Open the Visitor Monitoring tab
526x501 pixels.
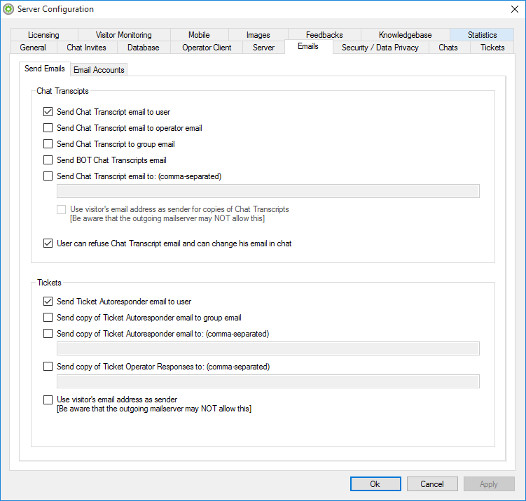click(x=124, y=35)
